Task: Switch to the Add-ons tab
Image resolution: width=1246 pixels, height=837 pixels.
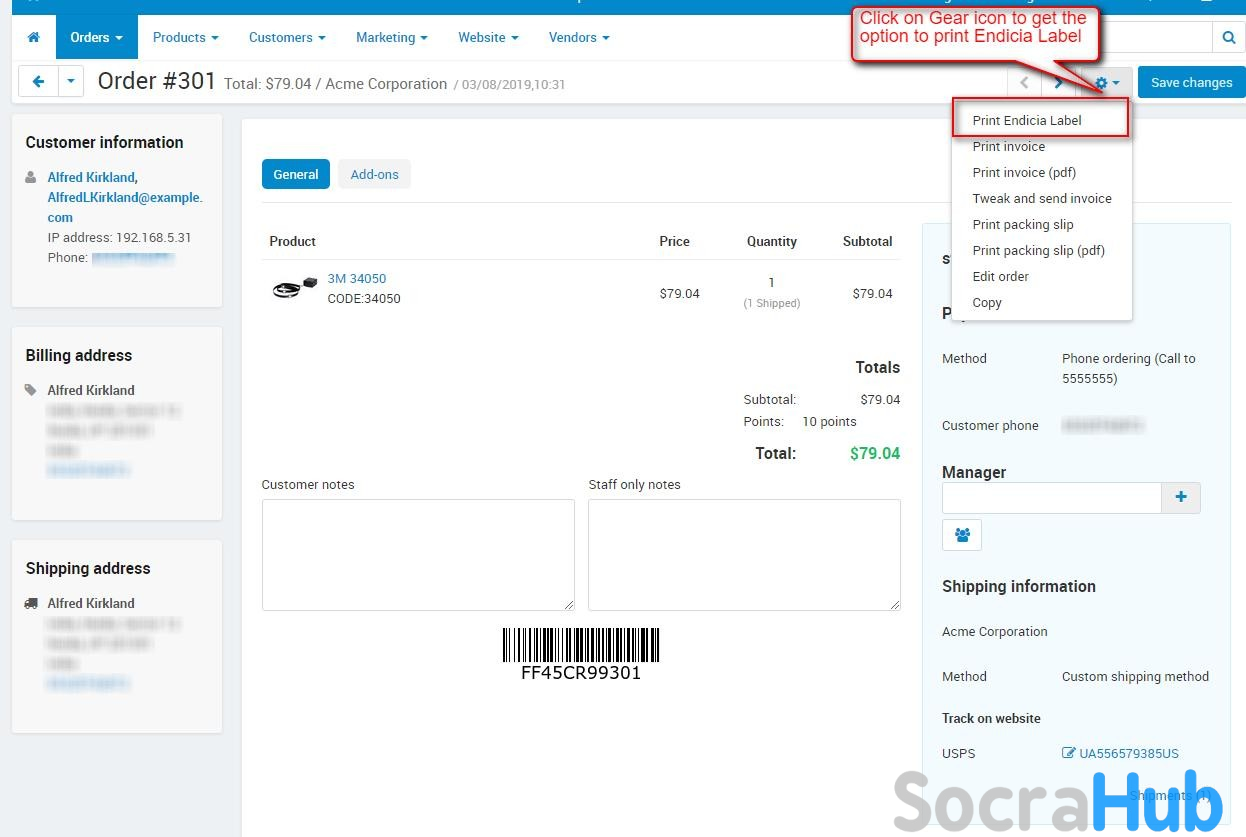Action: 374,174
